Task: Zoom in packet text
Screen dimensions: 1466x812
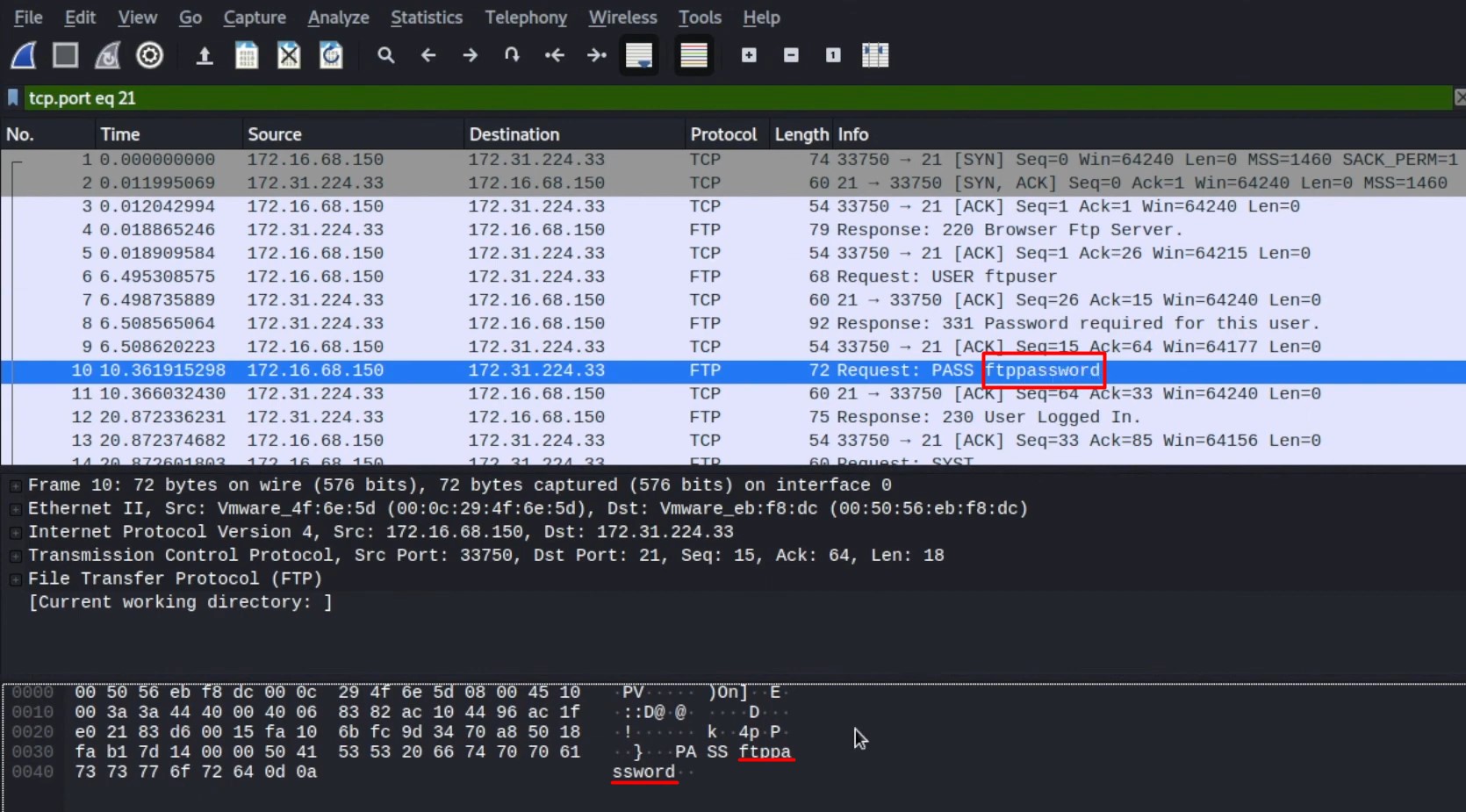Action: pyautogui.click(x=749, y=55)
